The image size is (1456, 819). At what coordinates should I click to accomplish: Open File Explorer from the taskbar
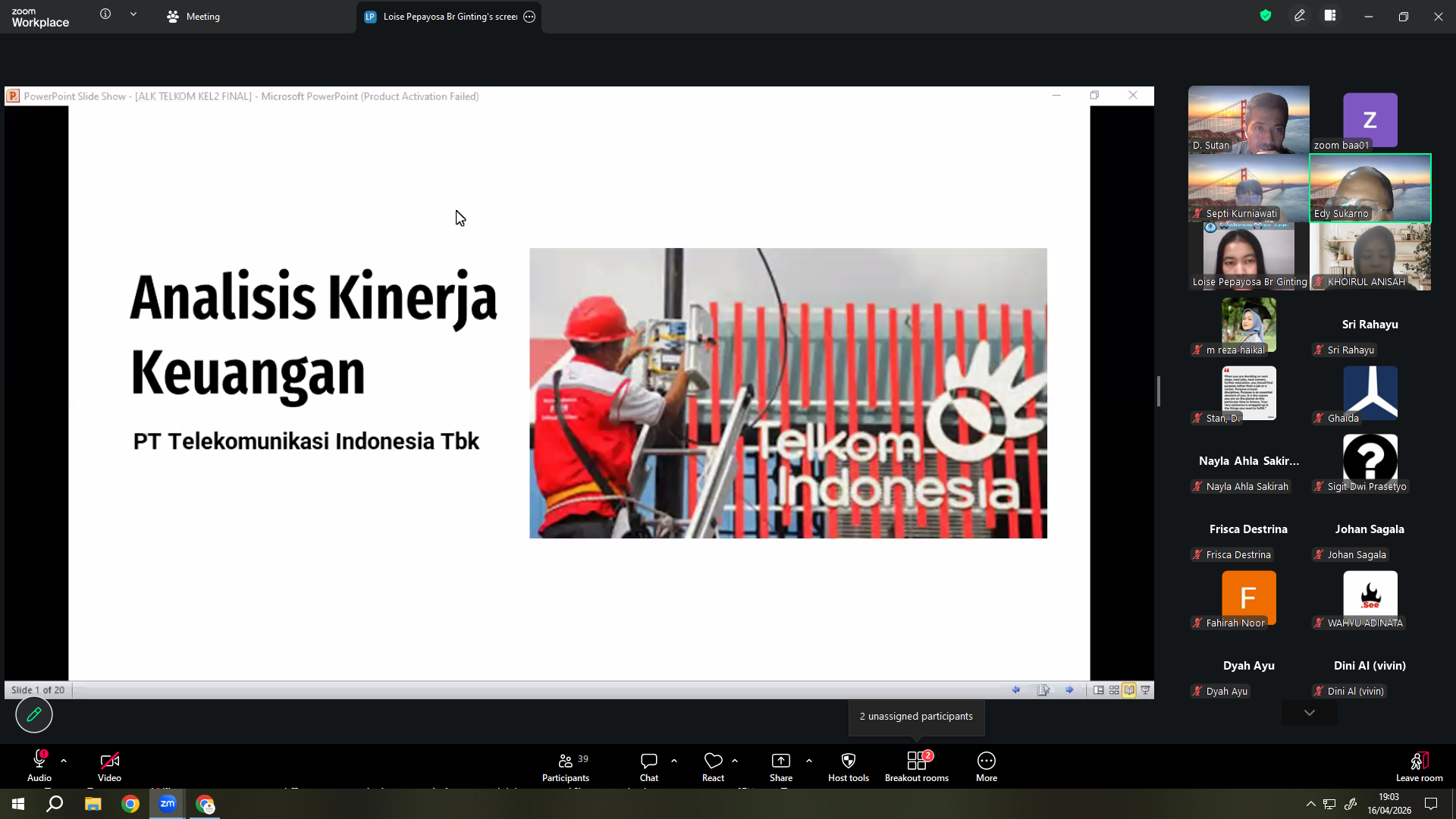93,804
